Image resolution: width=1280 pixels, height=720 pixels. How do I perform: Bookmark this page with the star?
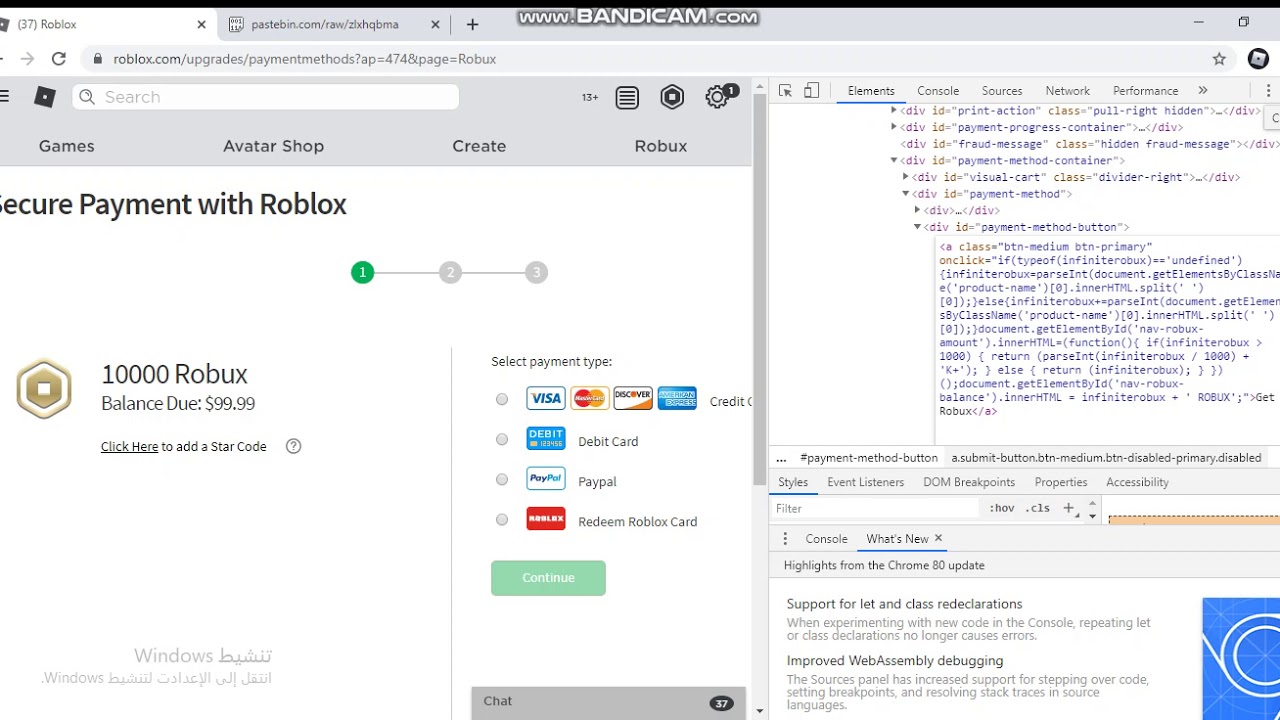(1219, 59)
